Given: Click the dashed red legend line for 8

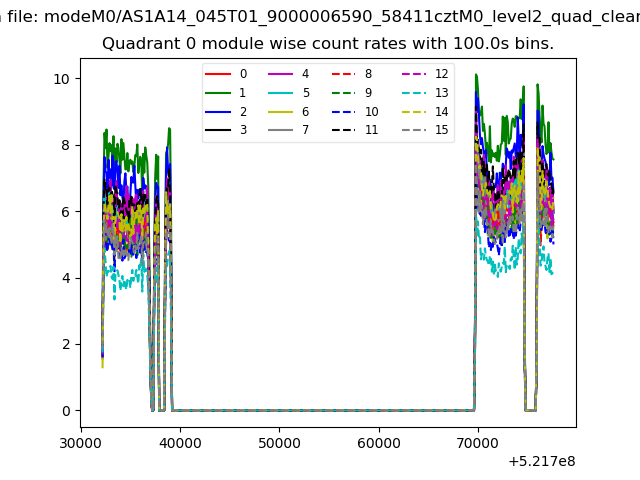Looking at the screenshot, I should tap(343, 74).
